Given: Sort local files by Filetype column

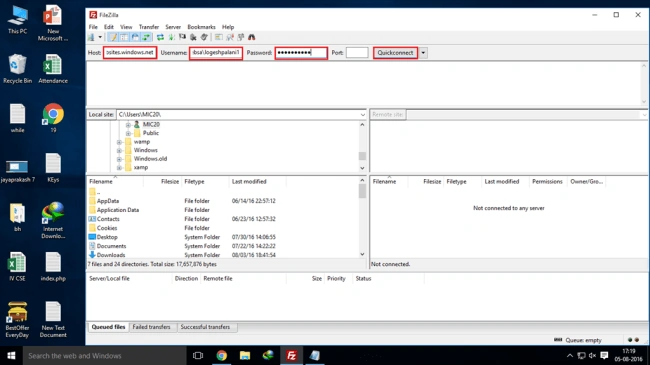Looking at the screenshot, I should click(194, 182).
